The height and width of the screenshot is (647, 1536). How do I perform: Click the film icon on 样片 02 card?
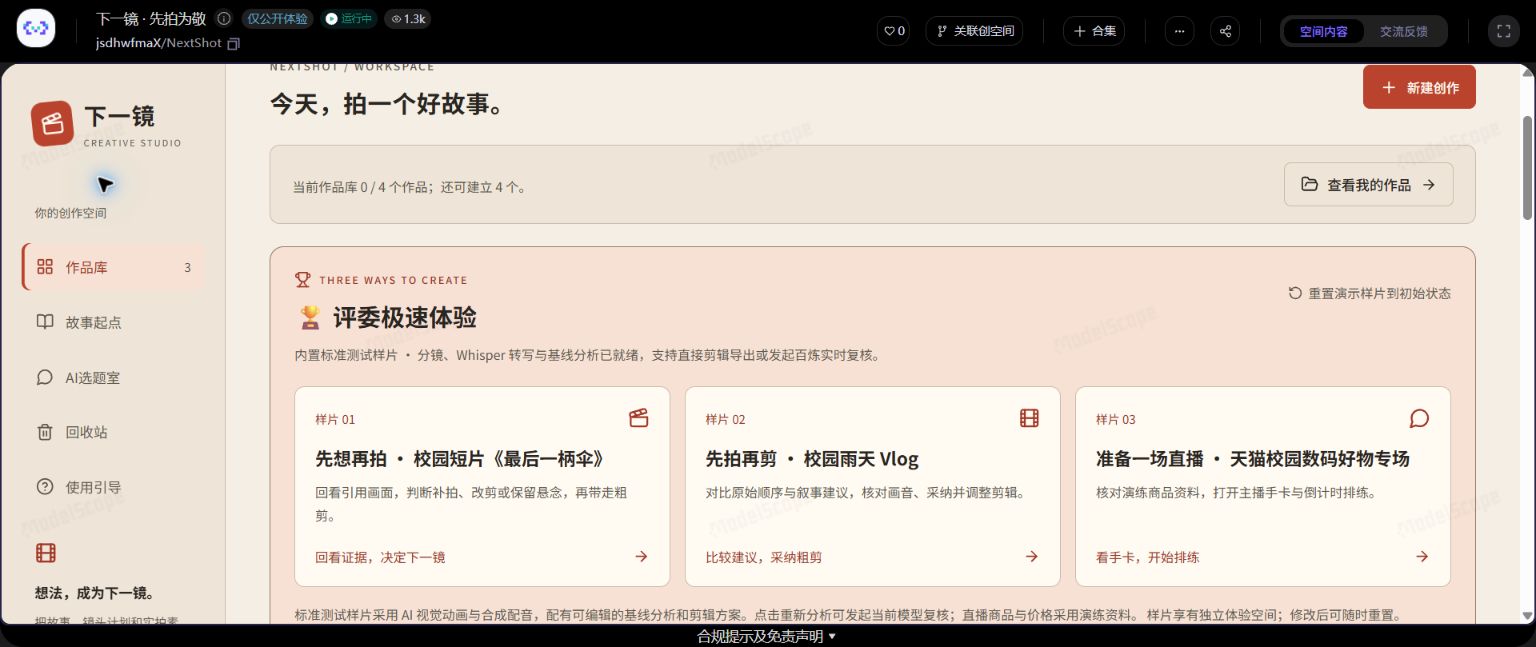tap(1029, 418)
